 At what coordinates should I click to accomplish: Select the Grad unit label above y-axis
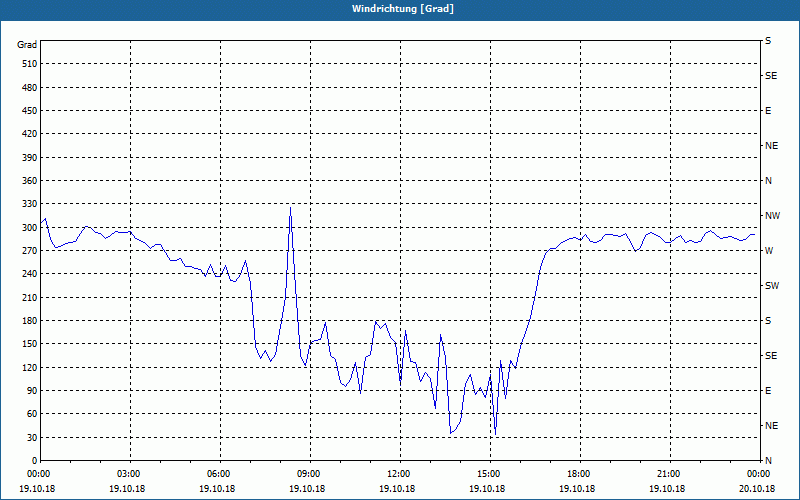27,45
